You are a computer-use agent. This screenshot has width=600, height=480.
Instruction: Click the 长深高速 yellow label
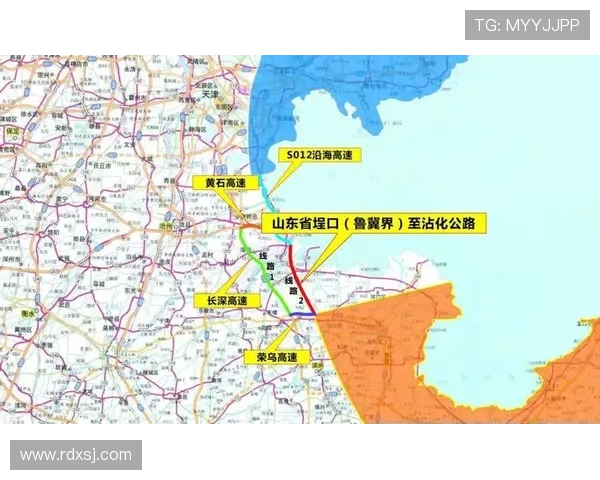click(227, 301)
